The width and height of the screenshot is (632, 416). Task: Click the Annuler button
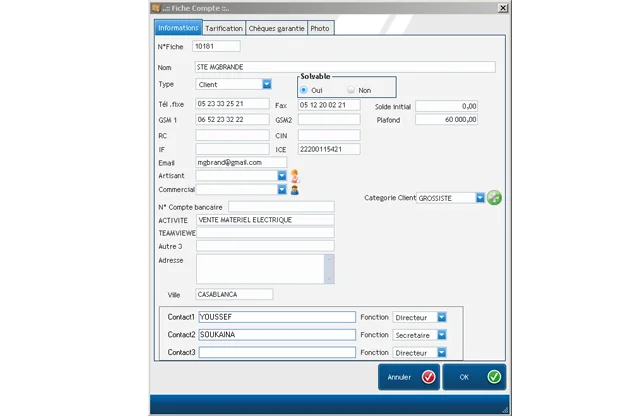408,377
